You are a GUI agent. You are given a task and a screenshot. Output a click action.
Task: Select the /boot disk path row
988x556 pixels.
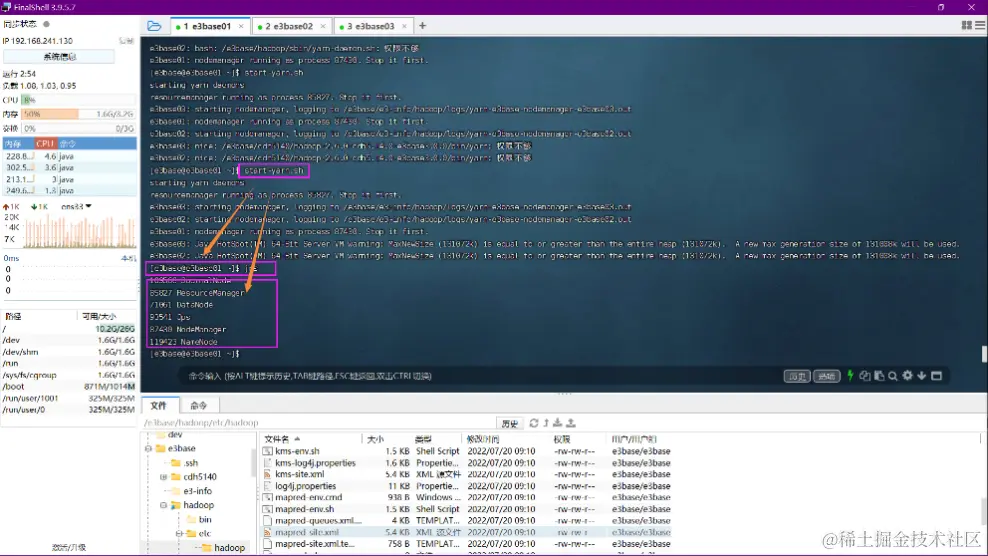69,386
